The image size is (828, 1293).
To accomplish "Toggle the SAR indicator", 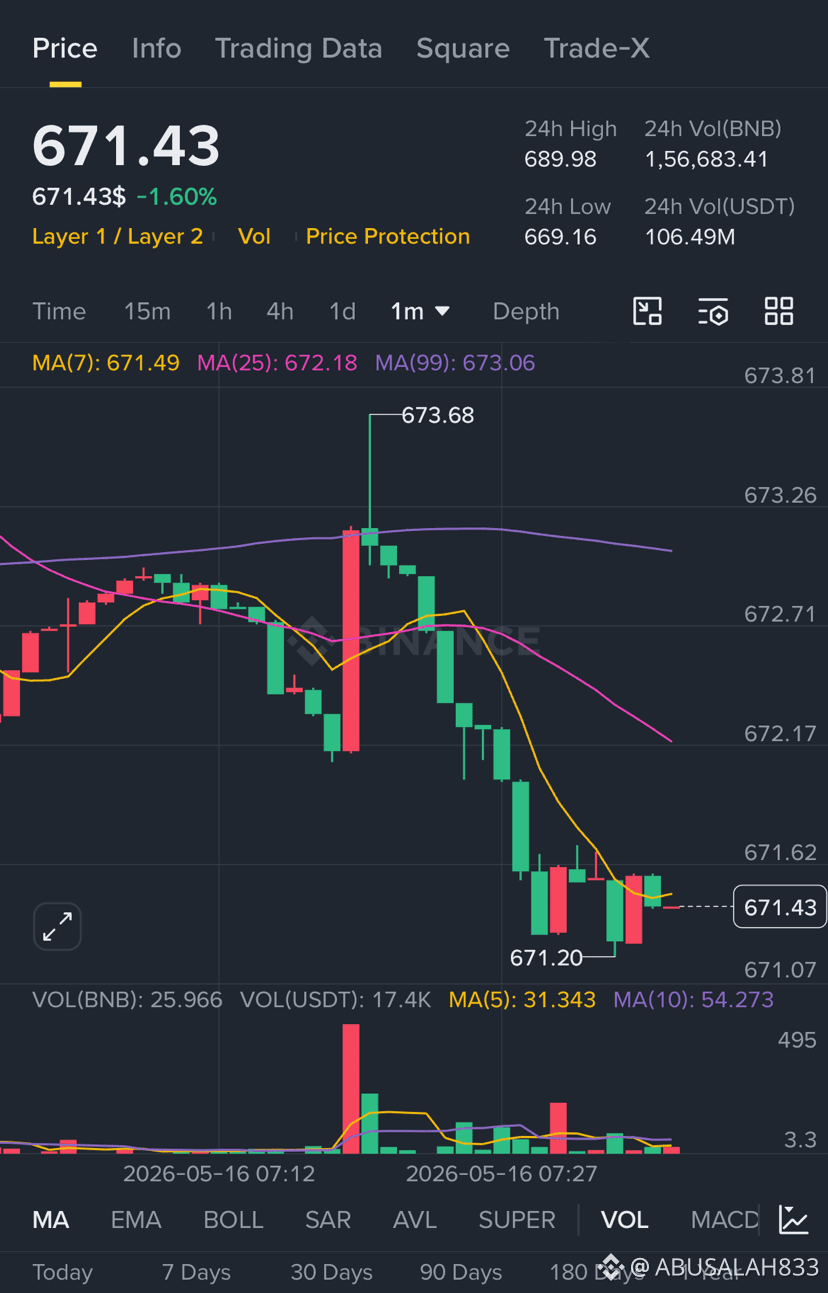I will coord(328,1219).
